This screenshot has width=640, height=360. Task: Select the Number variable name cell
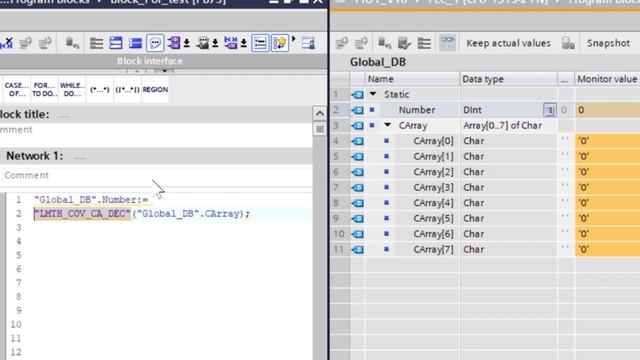click(x=416, y=110)
